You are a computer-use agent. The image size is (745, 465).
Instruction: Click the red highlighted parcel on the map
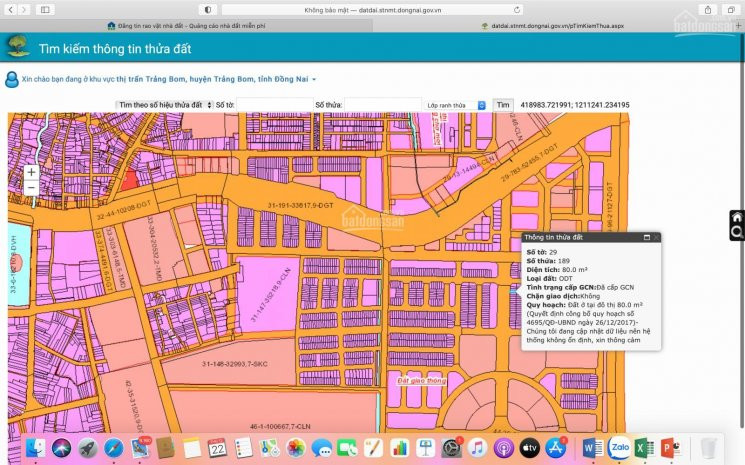click(x=129, y=181)
